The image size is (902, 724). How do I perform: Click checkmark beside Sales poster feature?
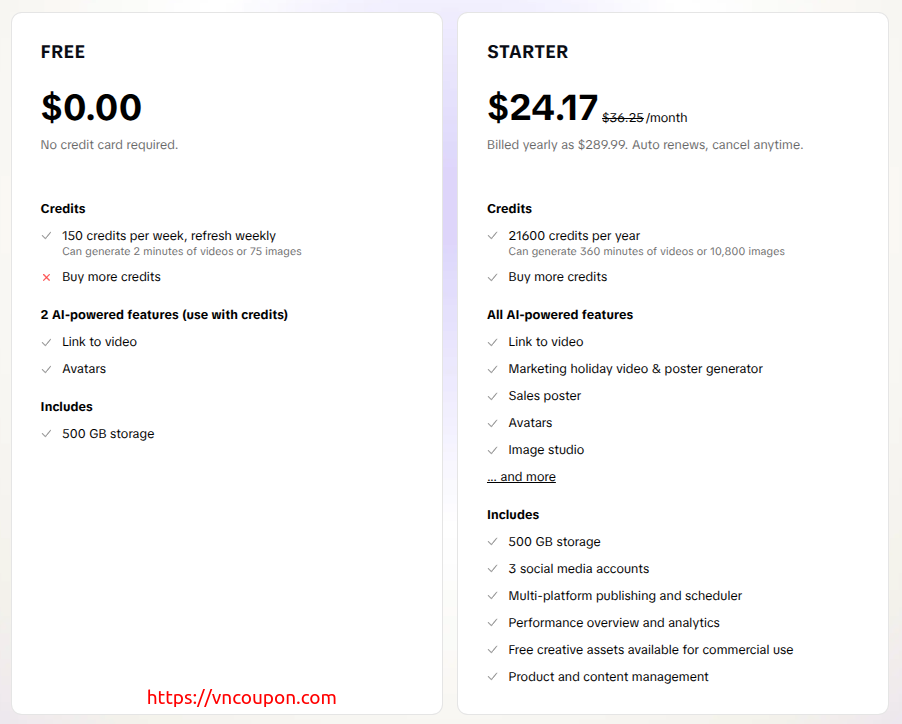[492, 396]
